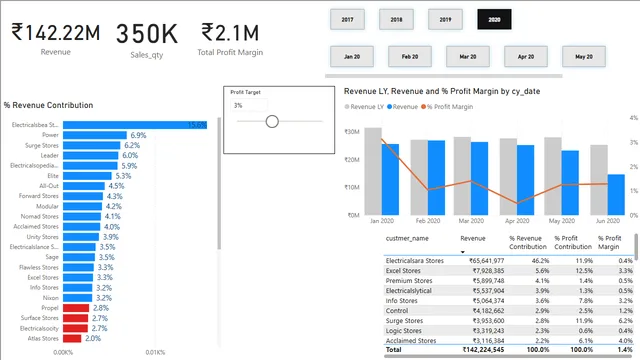
Task: Click the gray Feb 2020 Revenue LY column
Action: [419, 178]
